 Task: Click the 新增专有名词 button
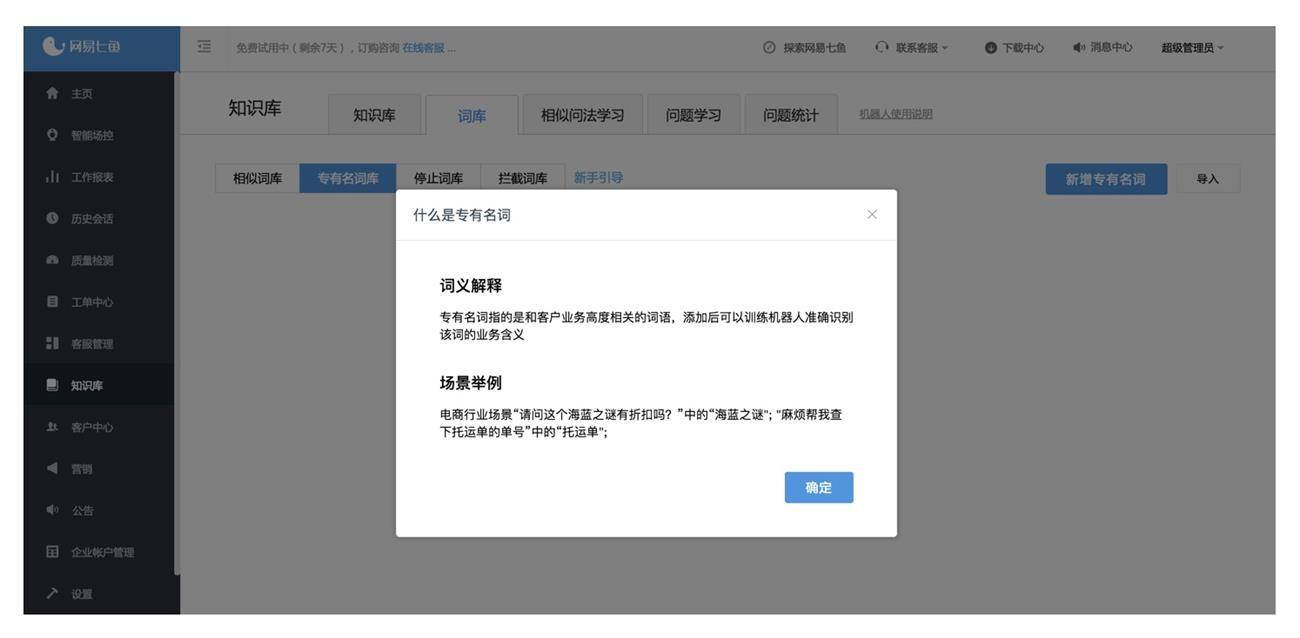(x=1106, y=179)
